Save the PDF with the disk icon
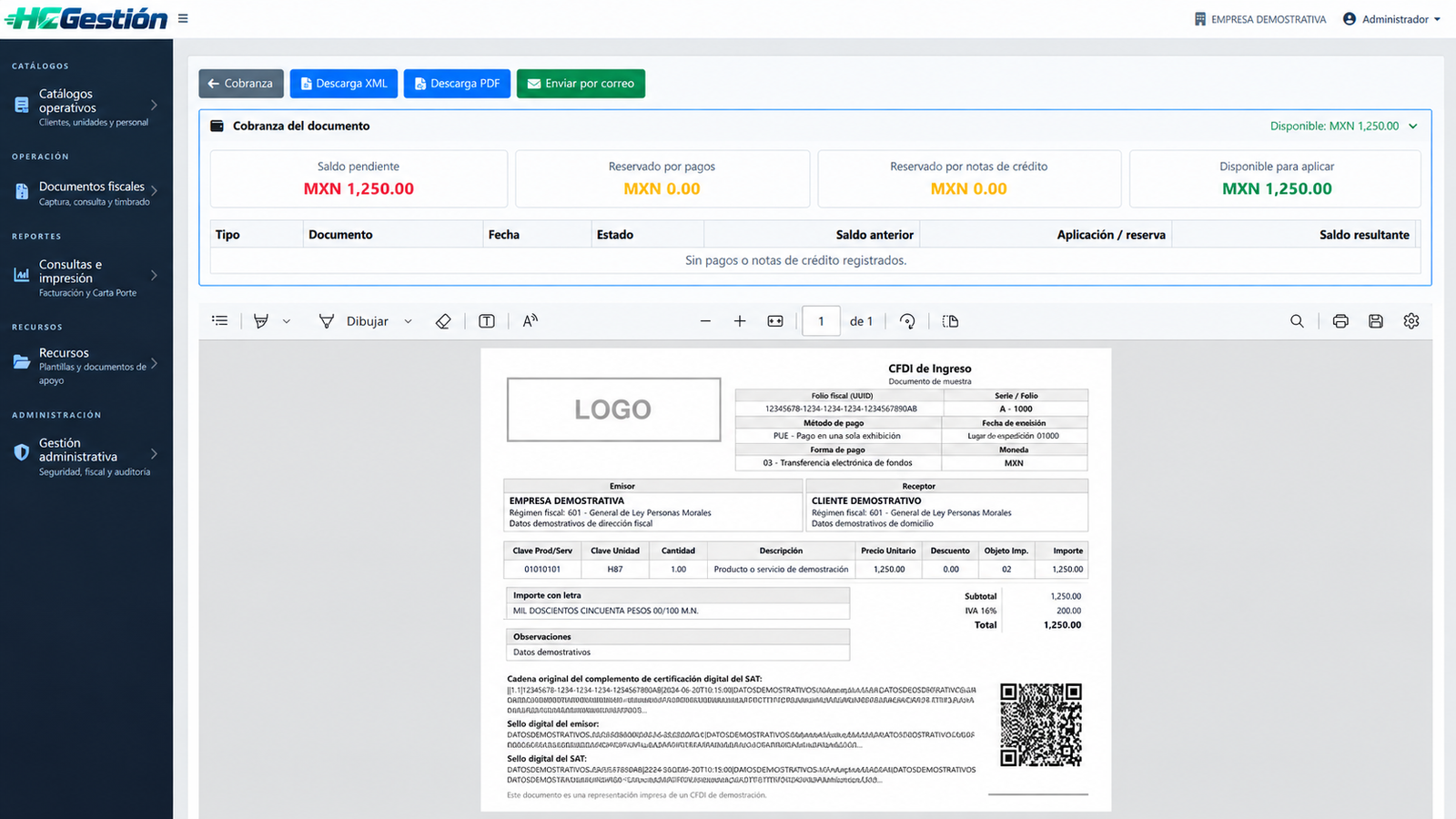The width and height of the screenshot is (1456, 819). click(1376, 321)
